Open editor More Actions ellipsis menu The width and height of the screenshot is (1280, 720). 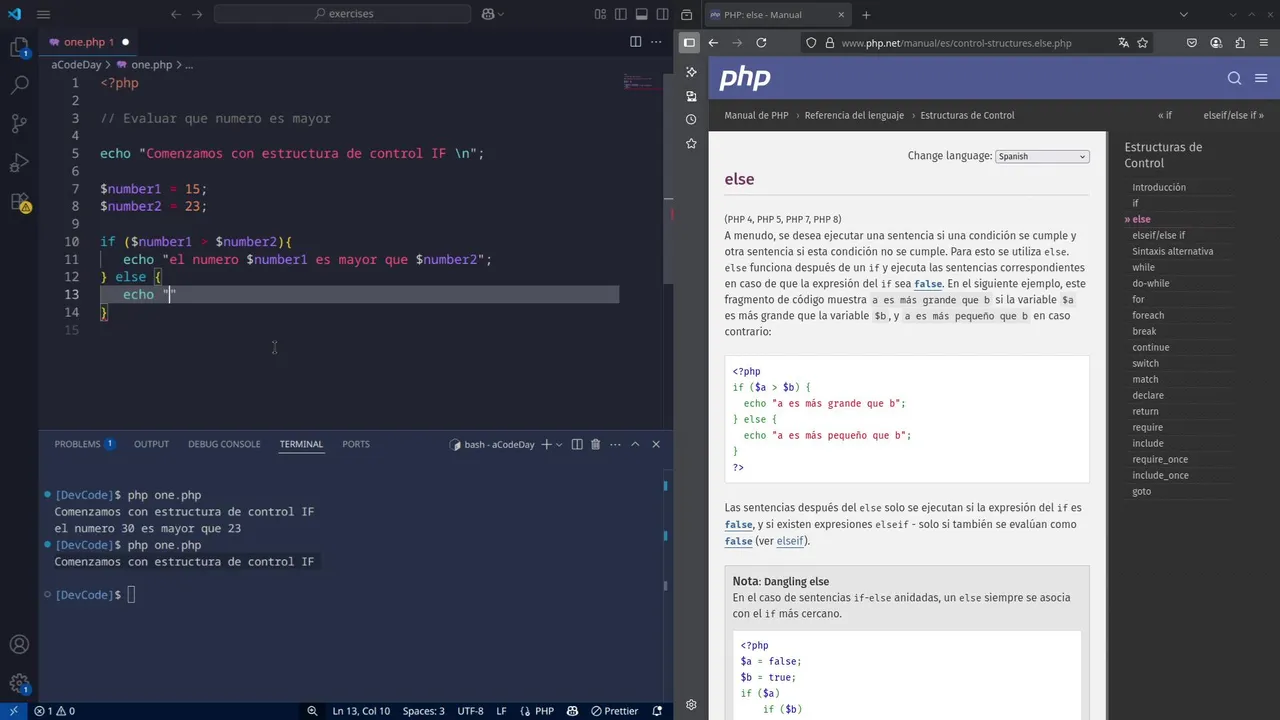tap(656, 42)
